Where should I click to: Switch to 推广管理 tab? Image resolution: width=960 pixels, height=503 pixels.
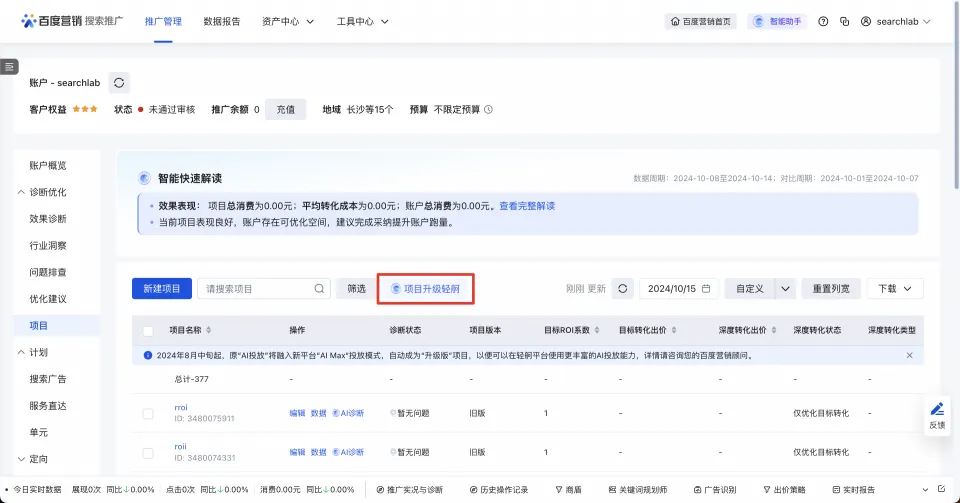(163, 21)
